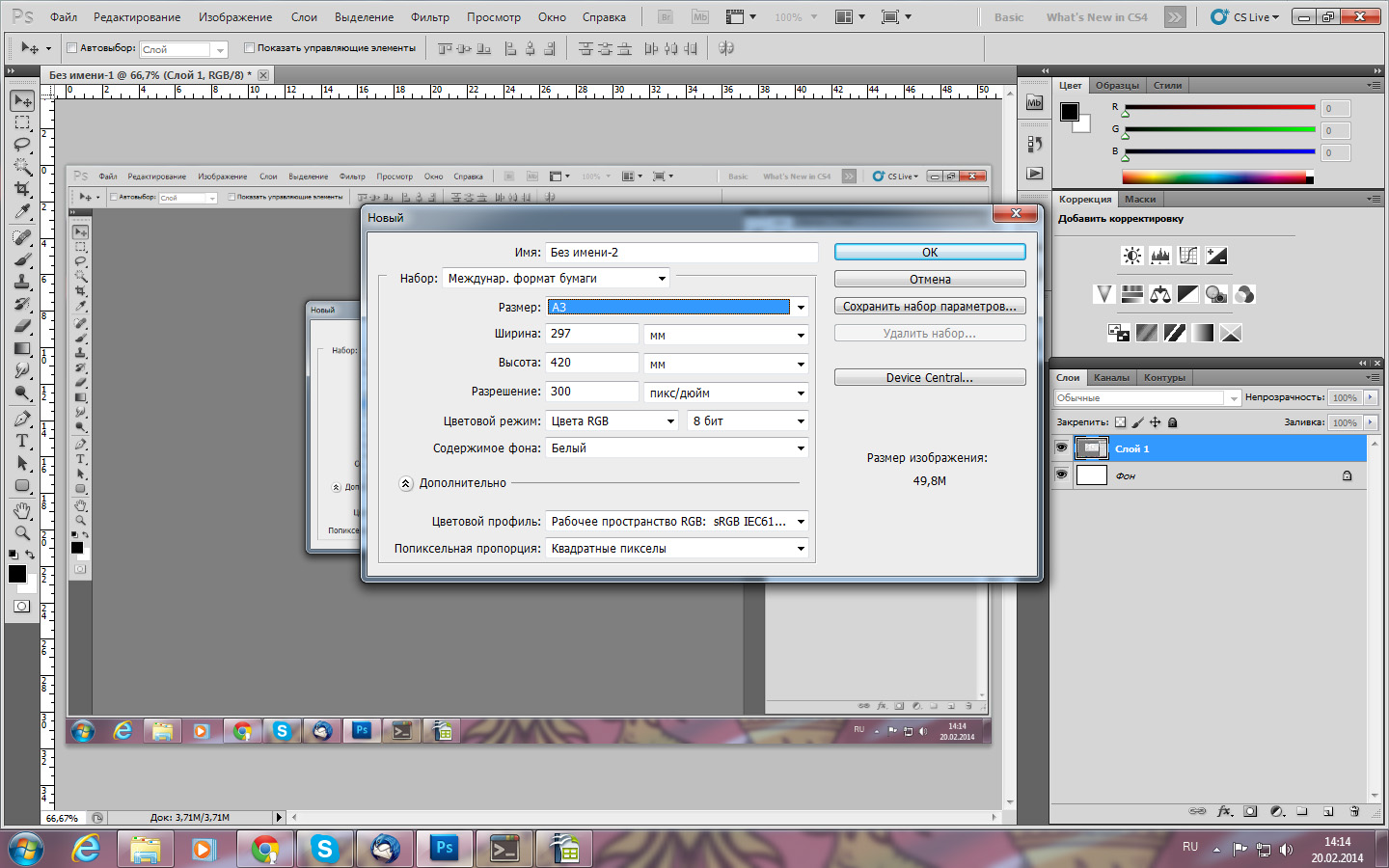Click the Отмена button
This screenshot has width=1389, height=868.
[930, 279]
